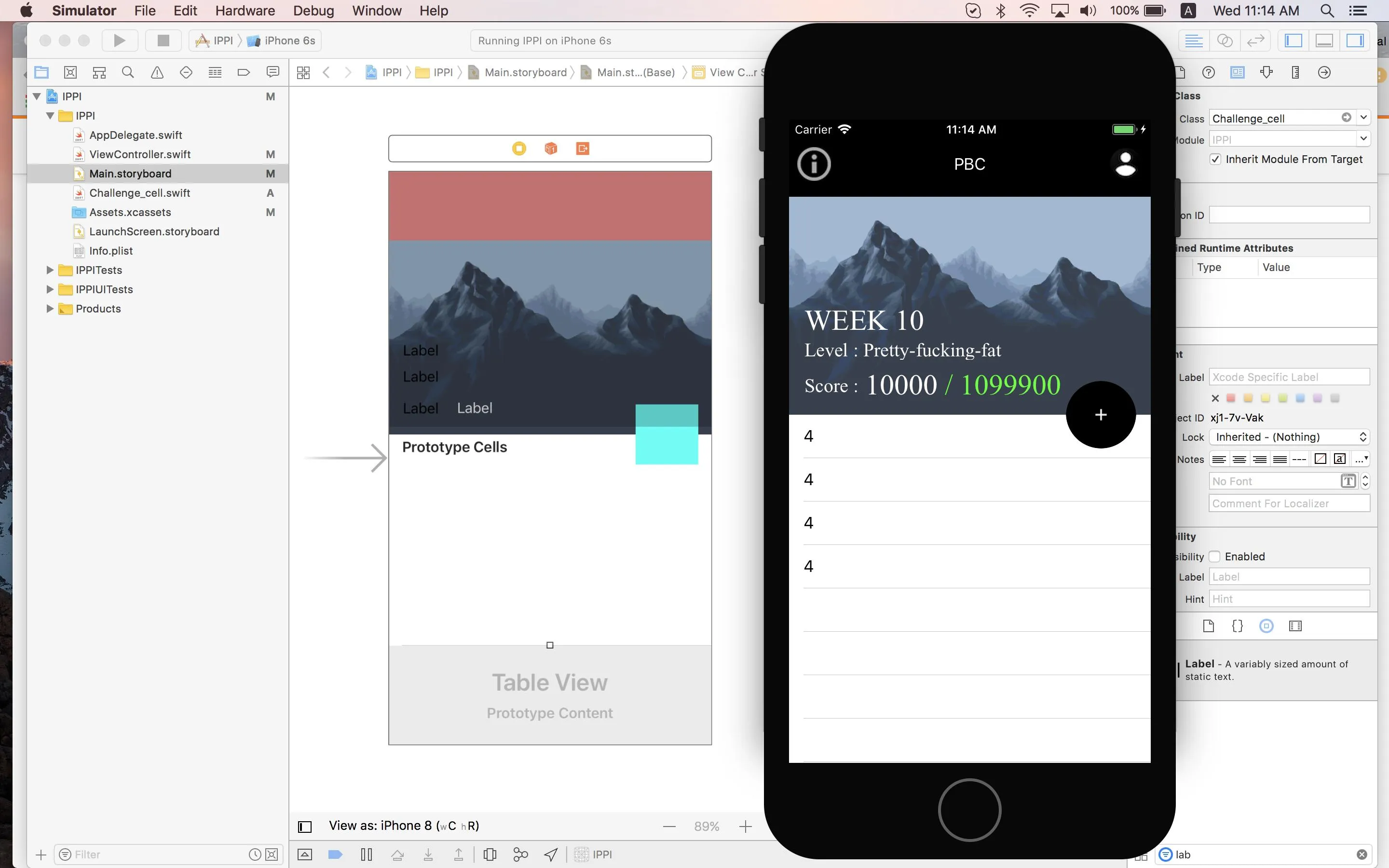Select Challenge_cell.swift in navigator
1389x868 pixels.
pos(139,193)
